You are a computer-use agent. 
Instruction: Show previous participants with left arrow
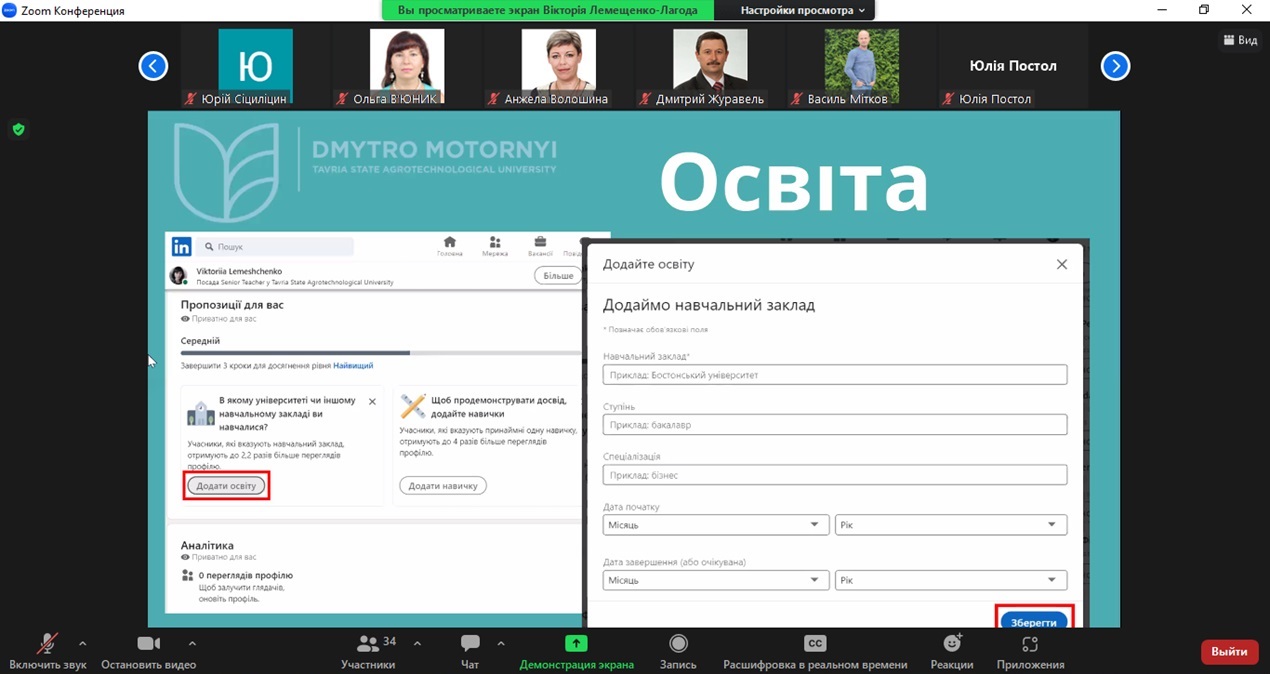click(153, 66)
